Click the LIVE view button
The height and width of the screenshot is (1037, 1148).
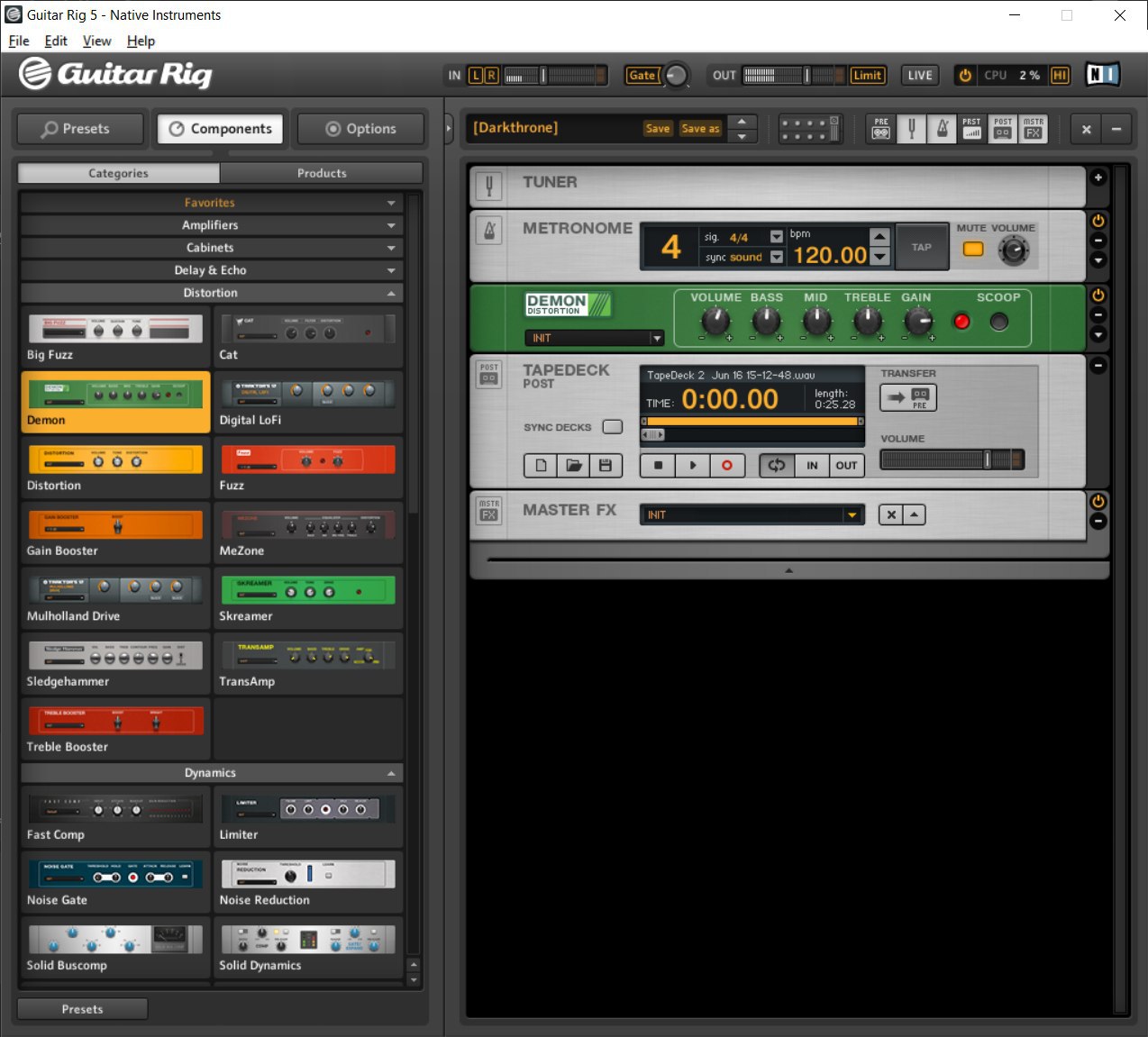(x=920, y=75)
